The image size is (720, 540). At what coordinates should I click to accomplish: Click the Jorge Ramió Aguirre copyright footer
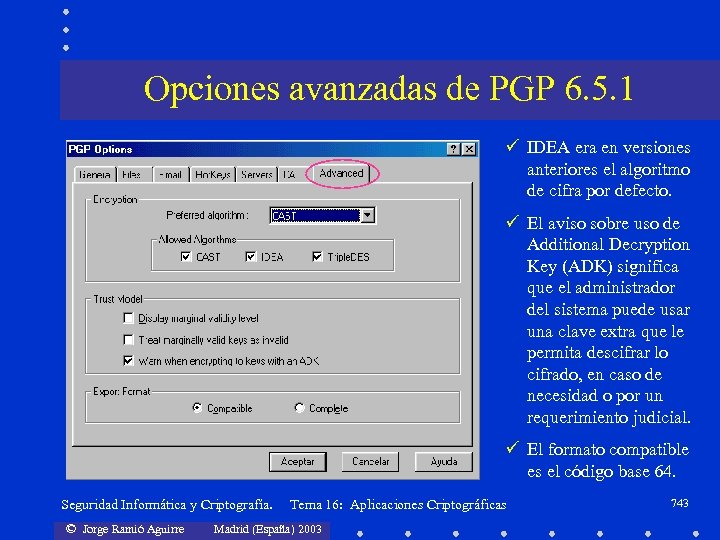(x=125, y=529)
